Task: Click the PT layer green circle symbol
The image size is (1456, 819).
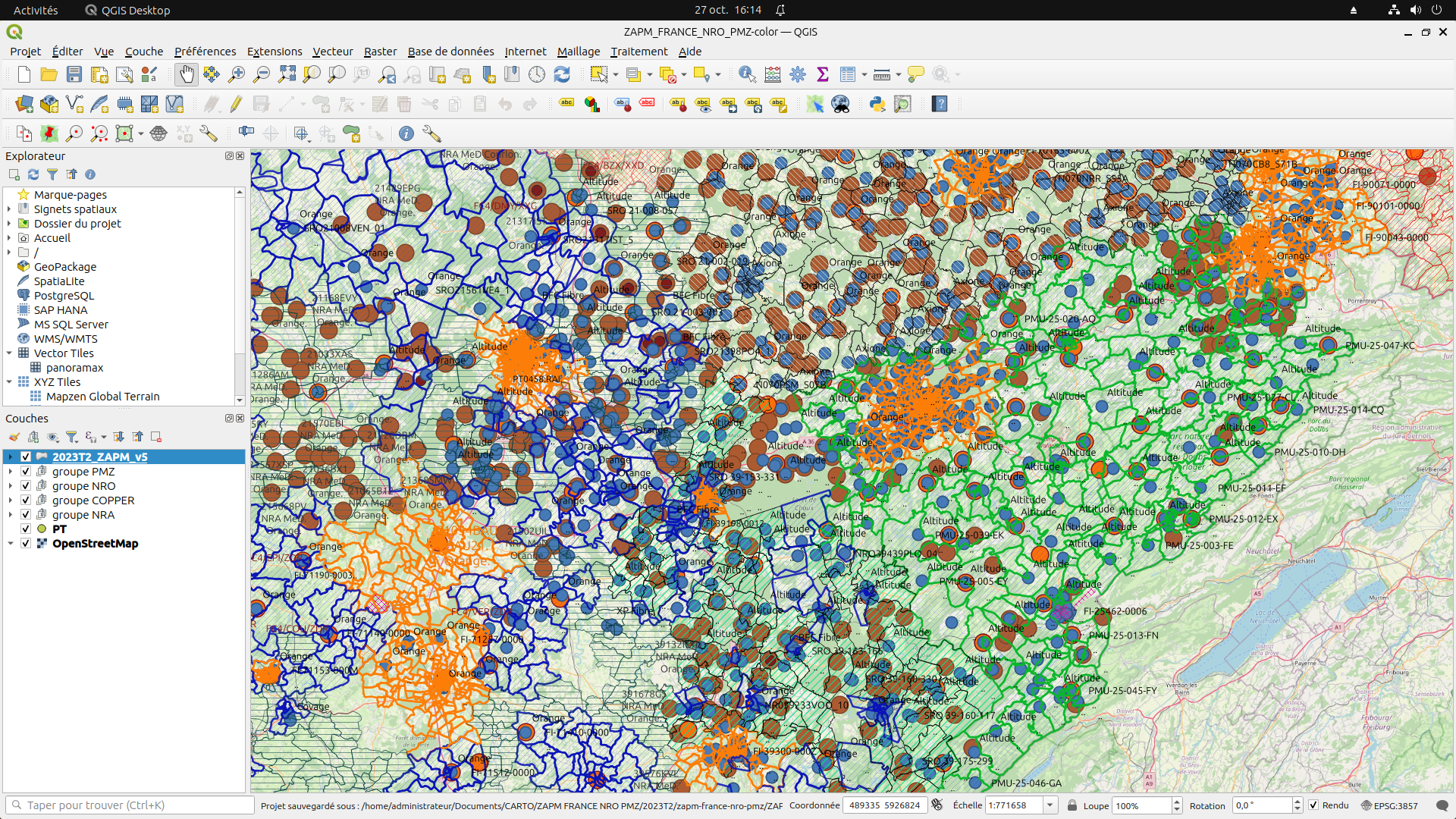Action: point(42,529)
